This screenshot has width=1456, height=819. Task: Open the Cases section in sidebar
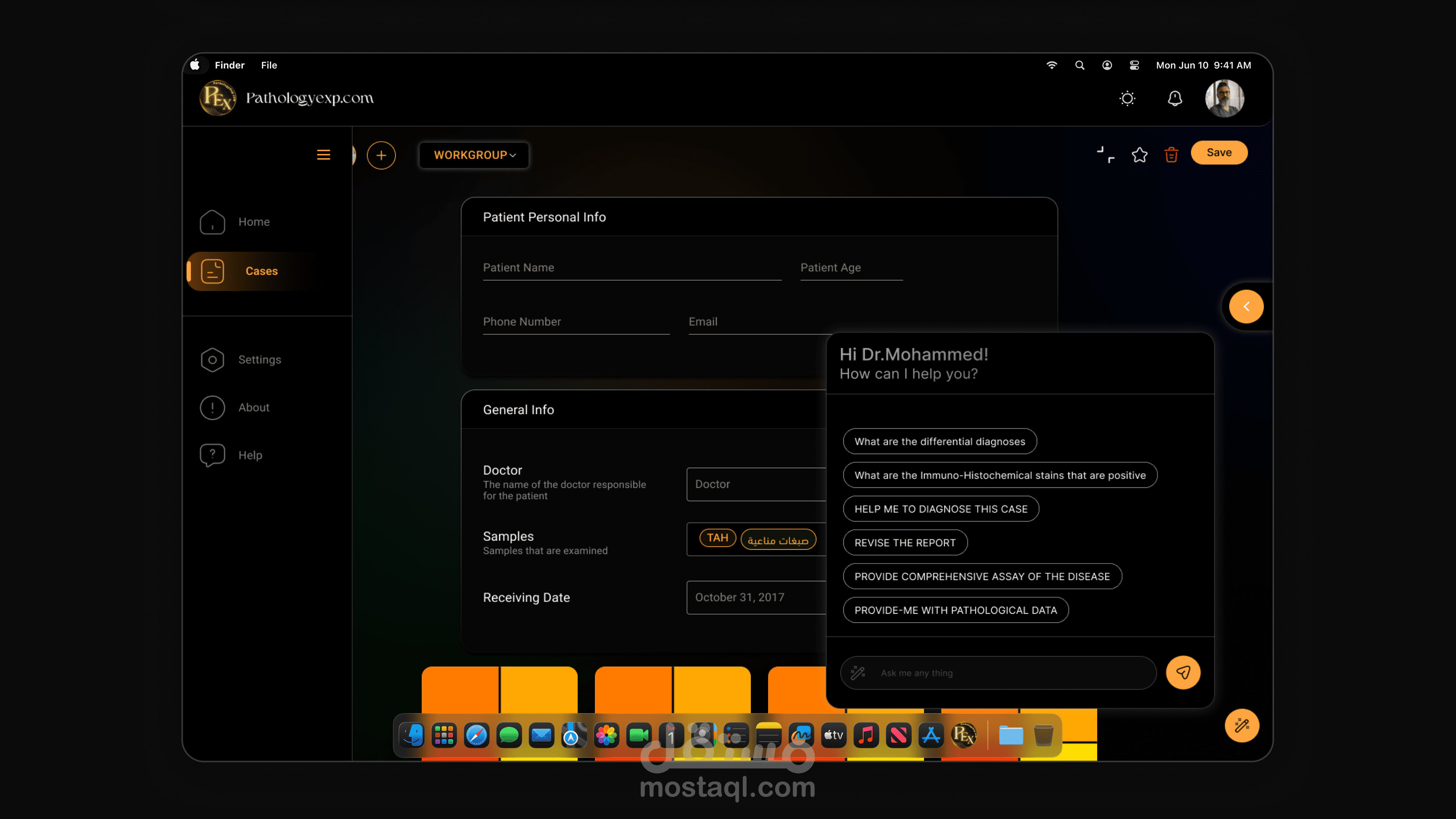click(261, 271)
